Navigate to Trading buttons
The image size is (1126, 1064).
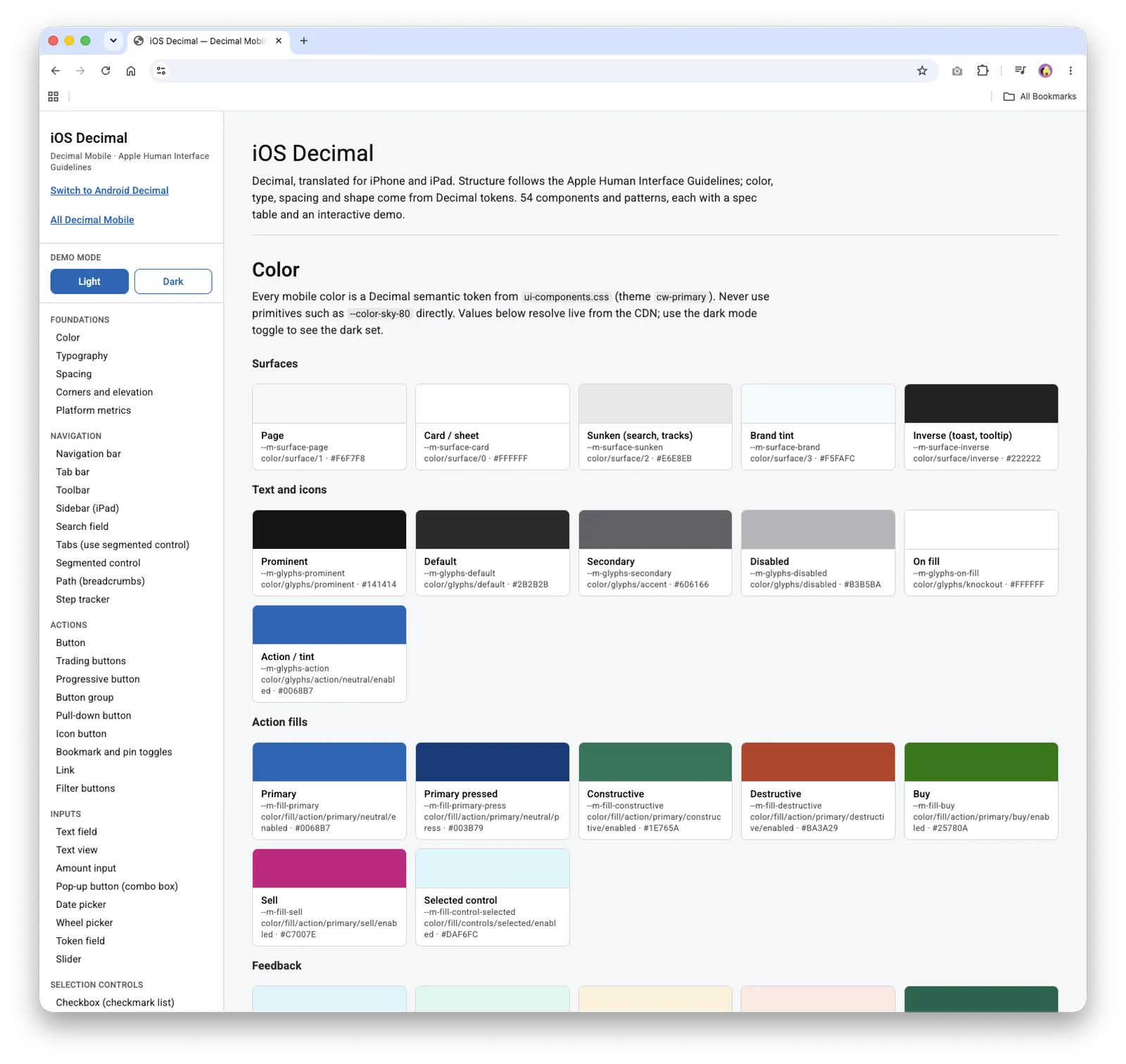(91, 661)
